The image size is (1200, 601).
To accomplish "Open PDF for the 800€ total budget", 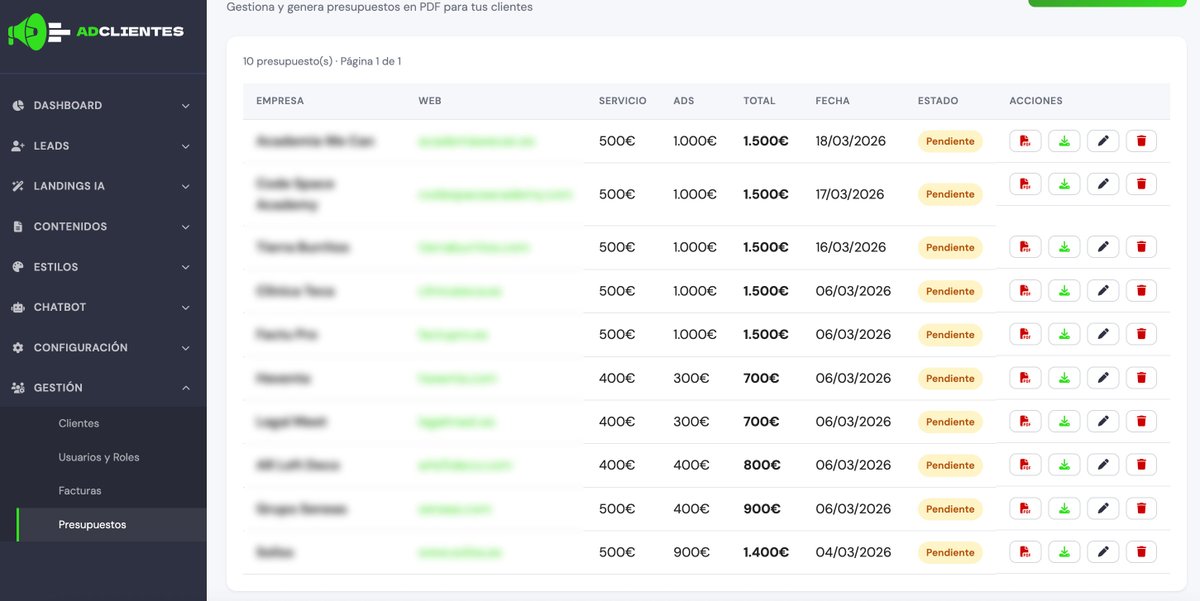I will [x=1025, y=465].
